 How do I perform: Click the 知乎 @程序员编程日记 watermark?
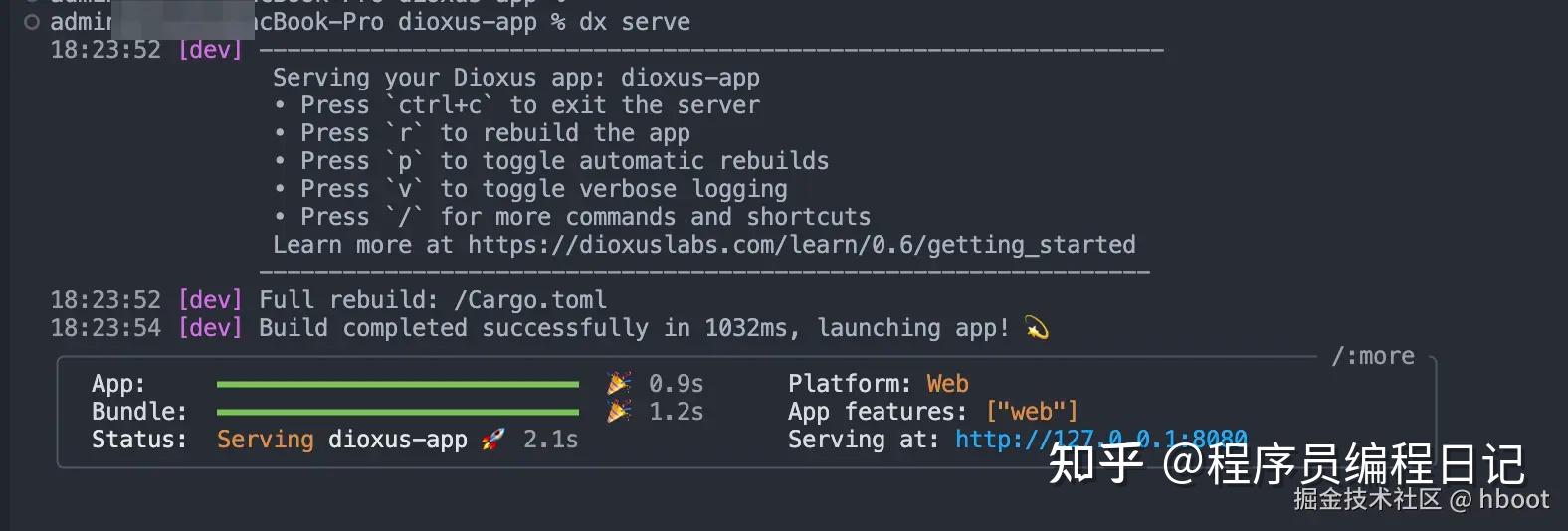pos(1285,463)
